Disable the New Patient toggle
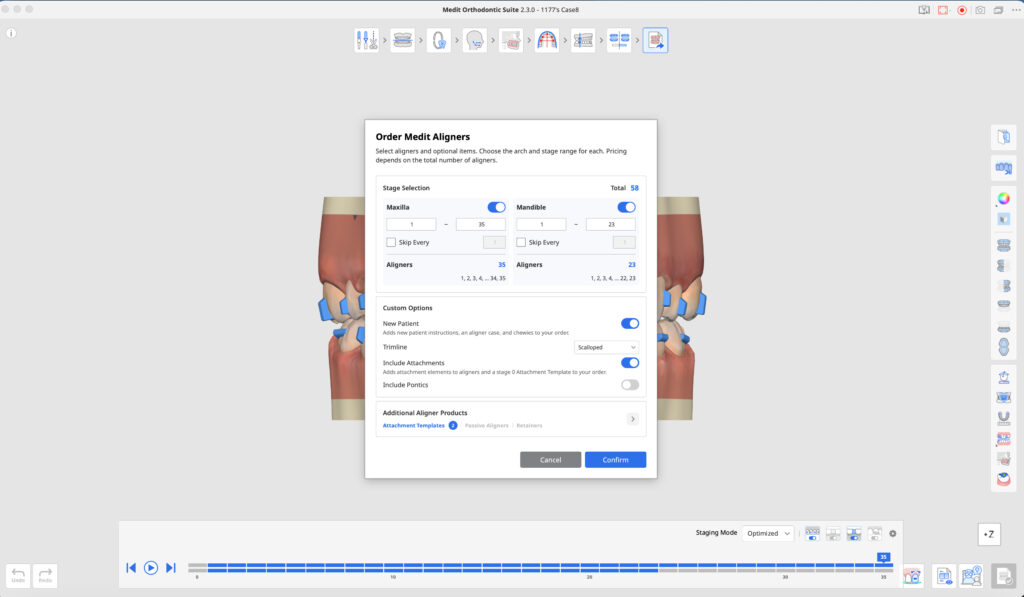 [630, 323]
